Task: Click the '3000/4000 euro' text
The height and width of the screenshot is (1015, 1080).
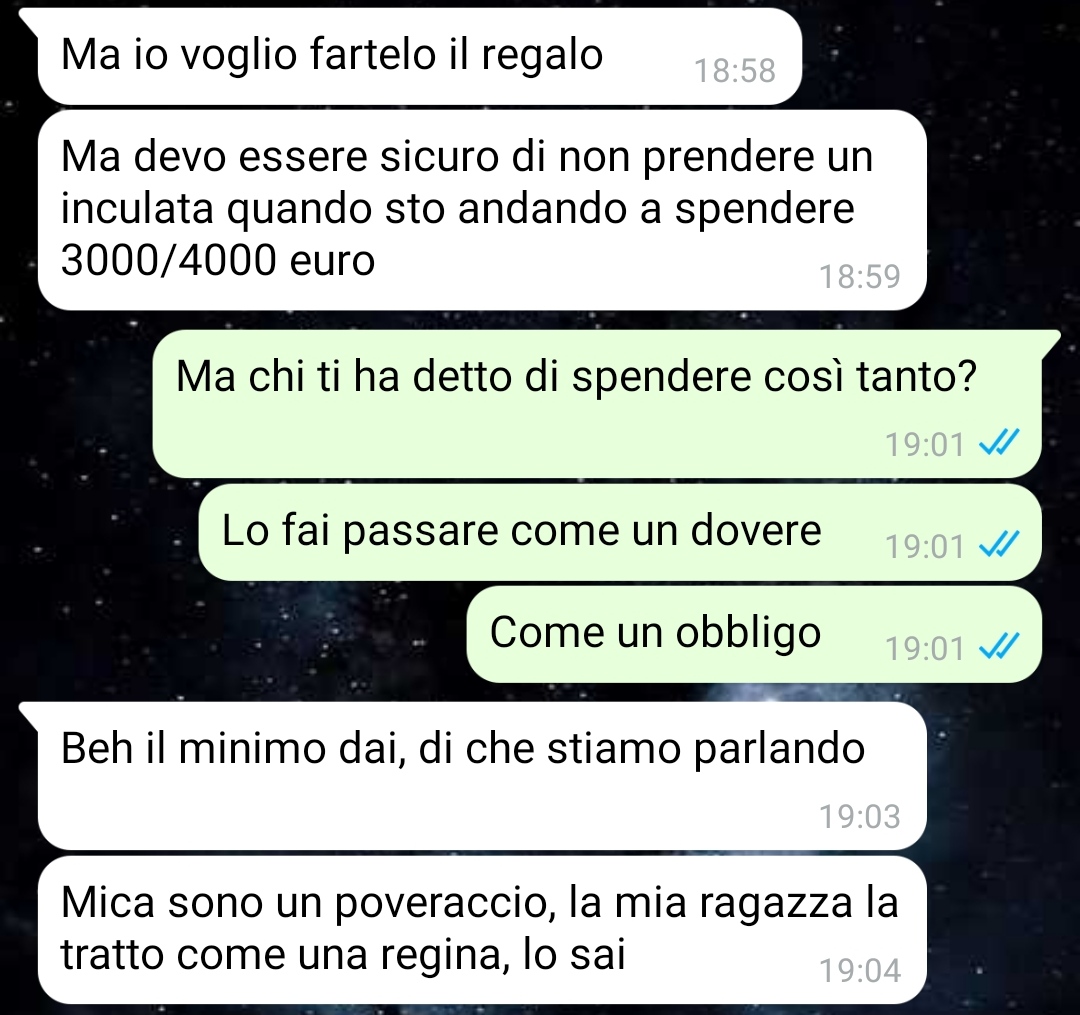Action: pyautogui.click(x=218, y=260)
